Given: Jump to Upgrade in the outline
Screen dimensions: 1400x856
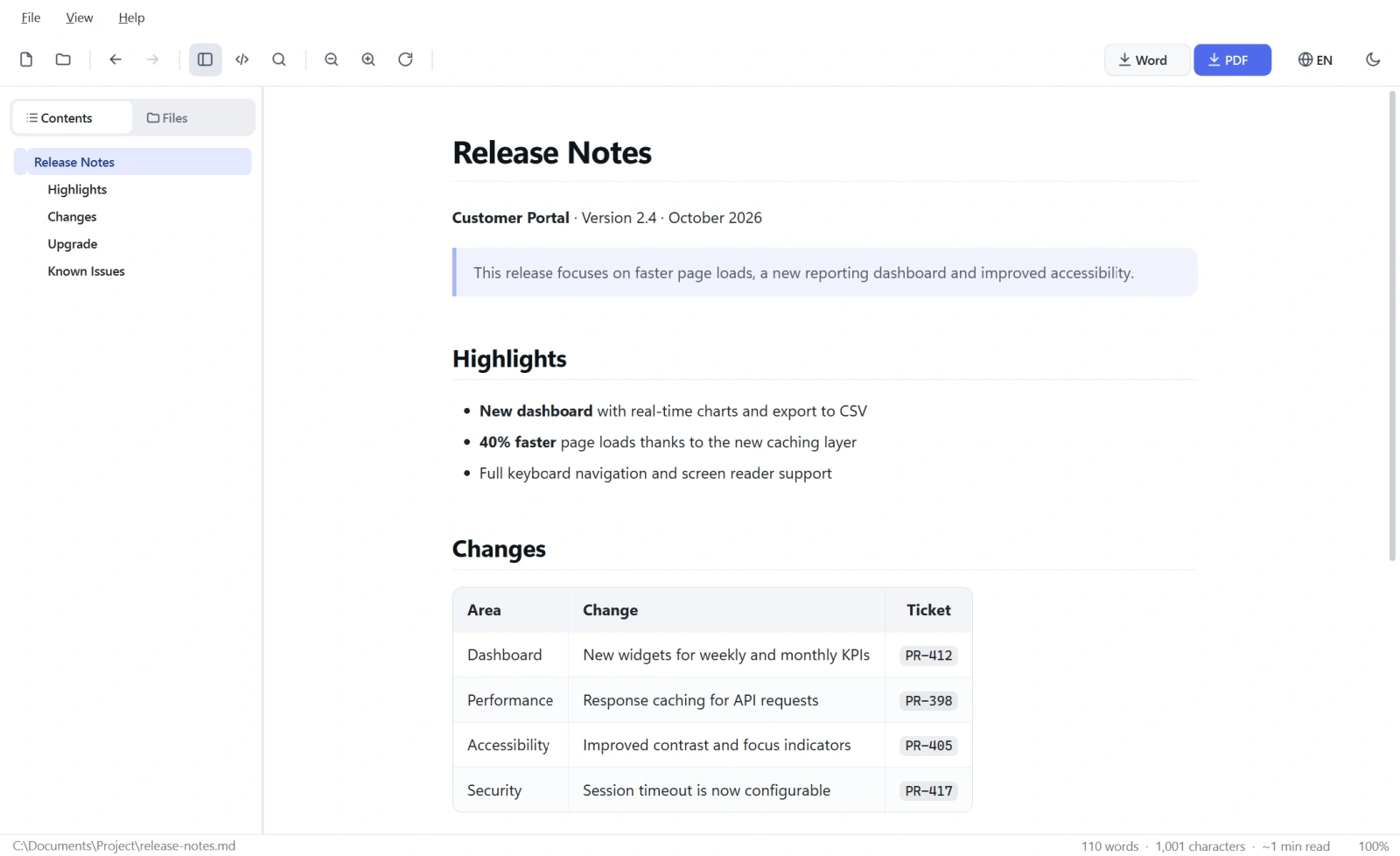Looking at the screenshot, I should point(73,244).
